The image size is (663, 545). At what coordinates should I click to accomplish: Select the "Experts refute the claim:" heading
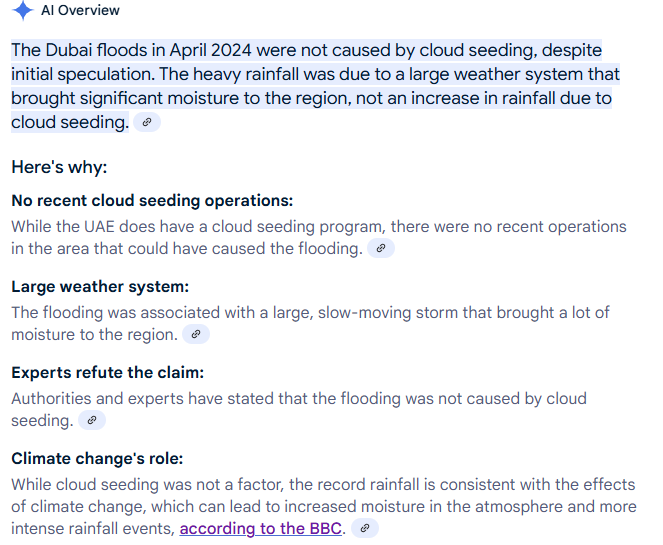click(107, 372)
